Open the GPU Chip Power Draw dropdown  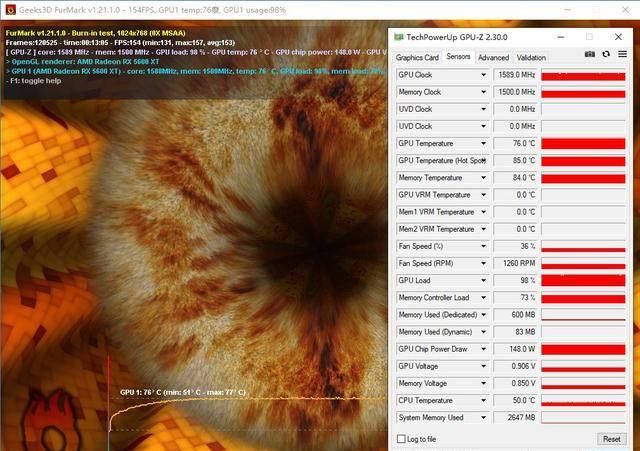click(x=484, y=349)
